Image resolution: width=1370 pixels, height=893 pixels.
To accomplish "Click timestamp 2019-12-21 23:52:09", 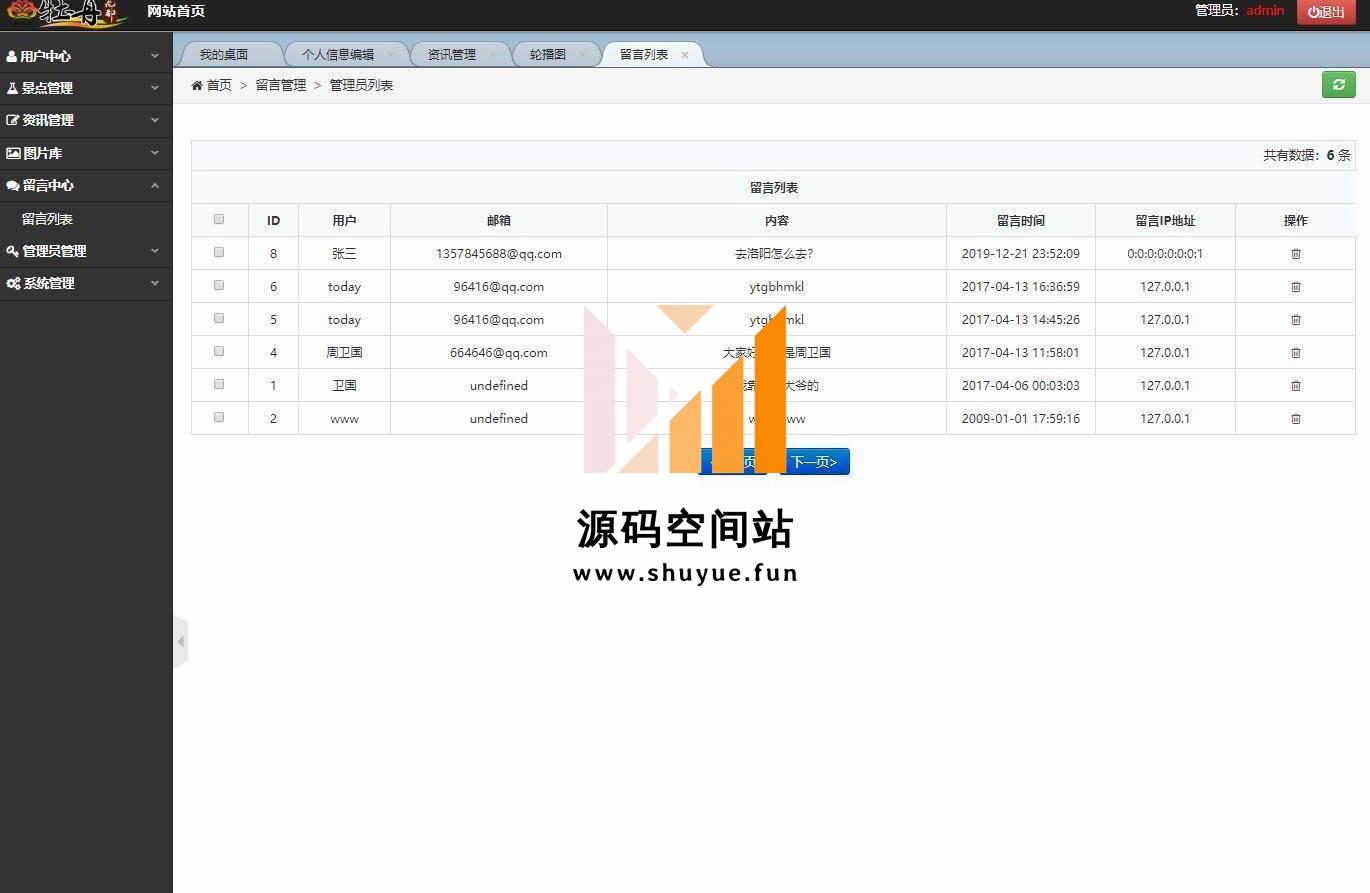I will coord(1021,254).
